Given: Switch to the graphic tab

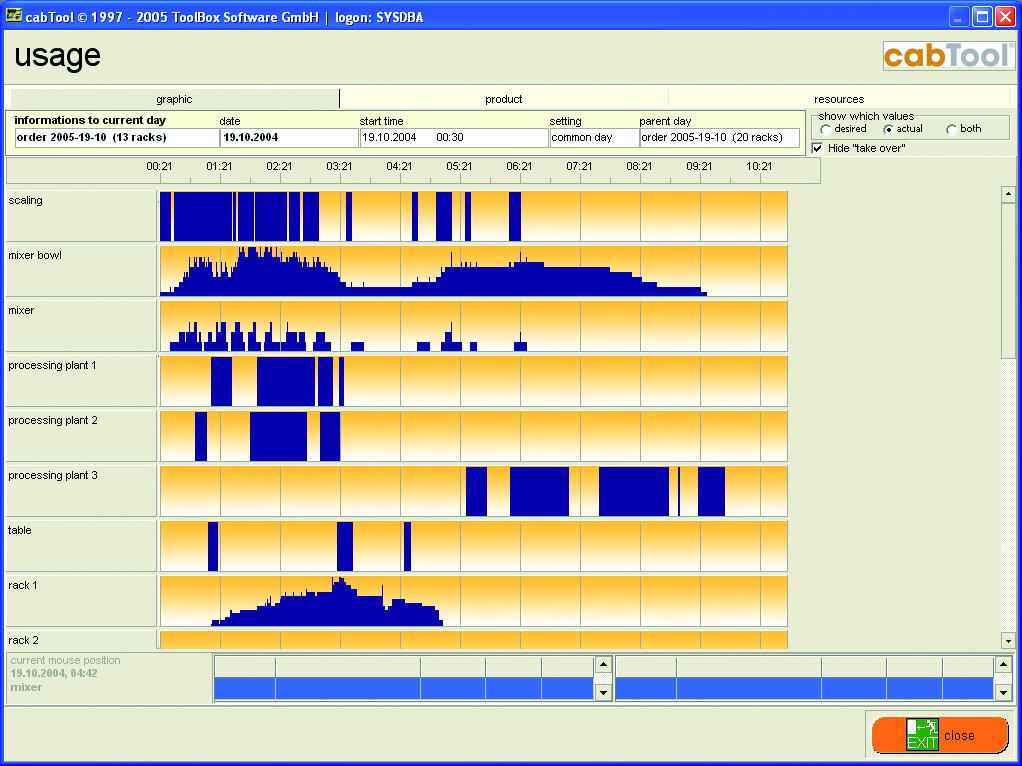Looking at the screenshot, I should pos(175,99).
